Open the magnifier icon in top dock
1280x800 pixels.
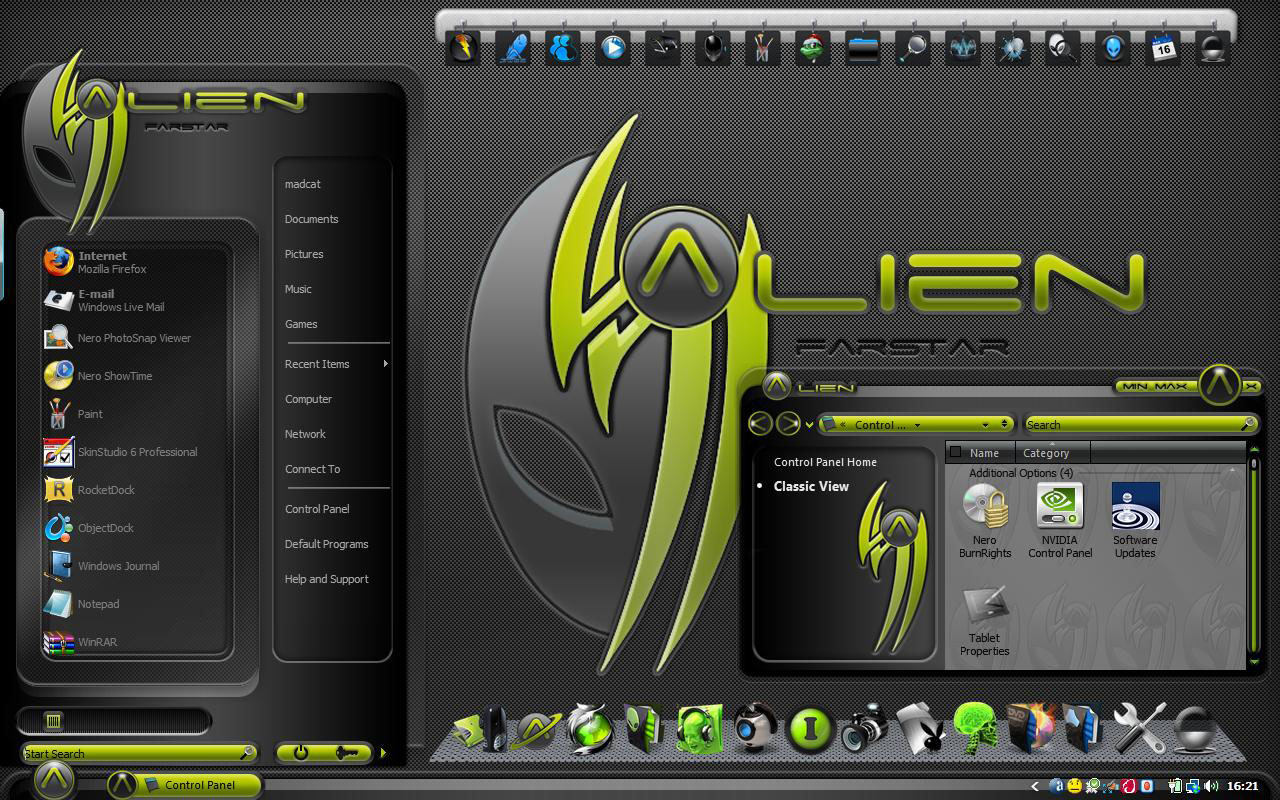click(x=913, y=47)
